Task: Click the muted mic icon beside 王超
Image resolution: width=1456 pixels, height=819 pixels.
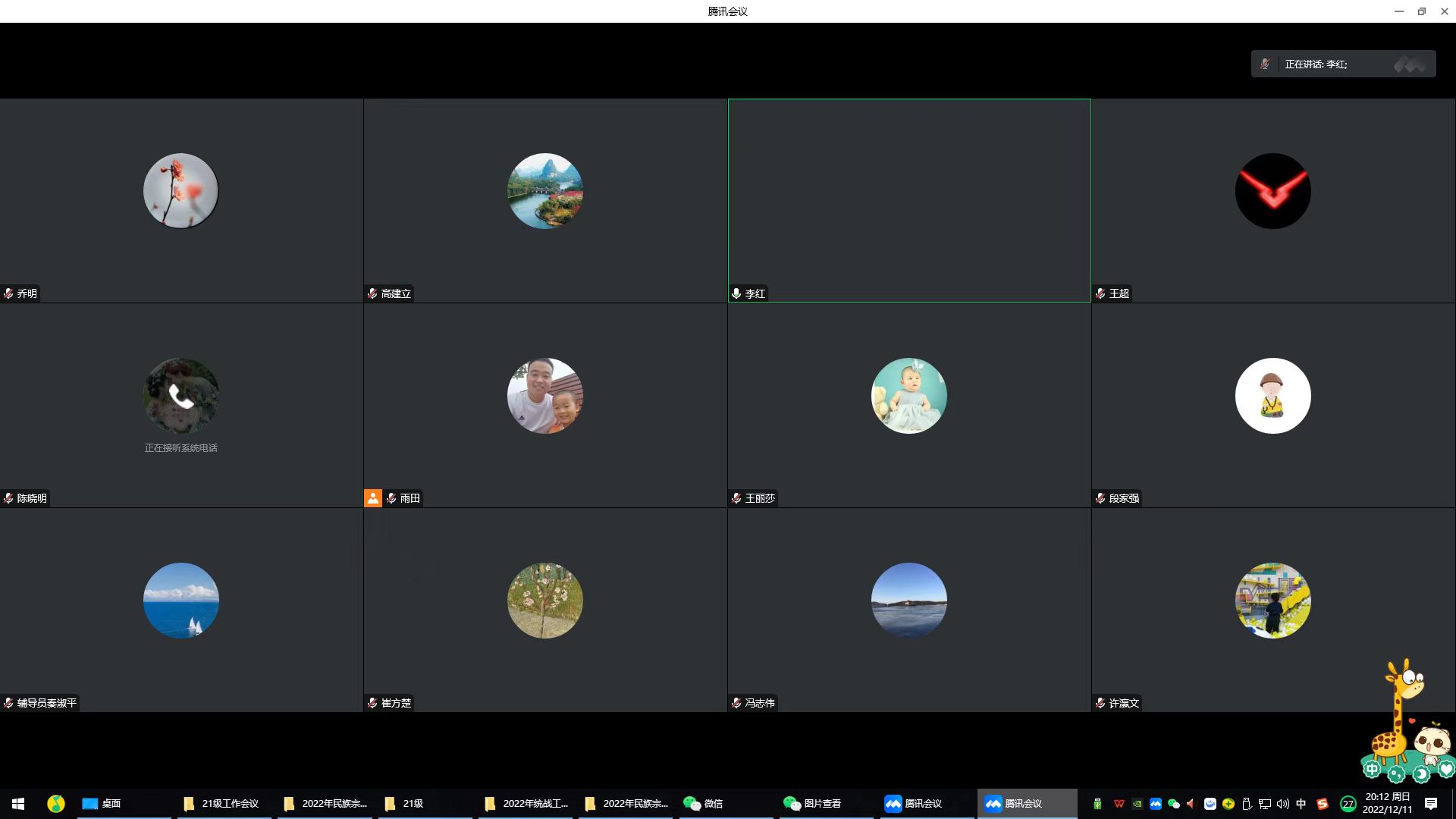Action: click(1100, 293)
